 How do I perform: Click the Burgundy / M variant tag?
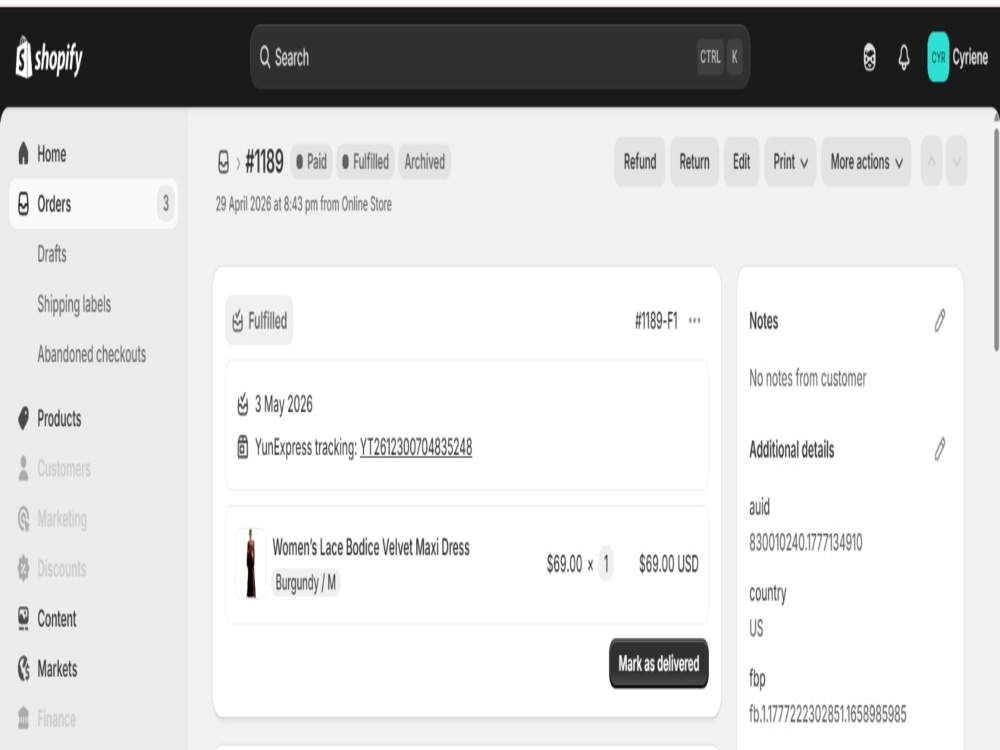[305, 582]
